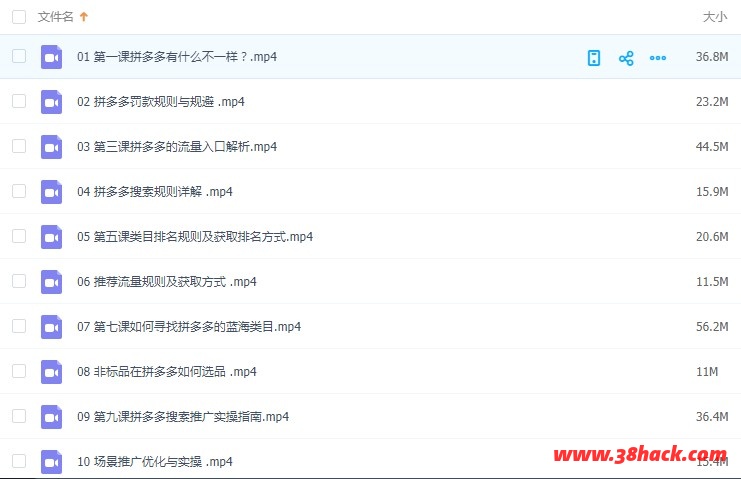Click the 36.4M size value
This screenshot has height=479, width=741.
tap(712, 417)
